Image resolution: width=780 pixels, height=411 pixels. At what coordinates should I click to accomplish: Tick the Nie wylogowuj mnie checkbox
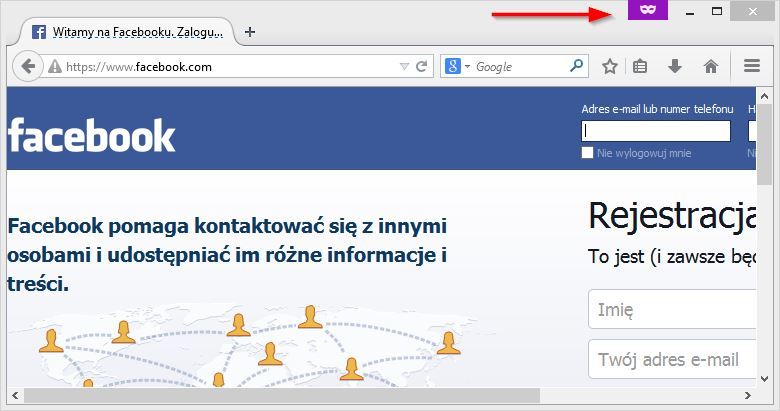(x=587, y=153)
